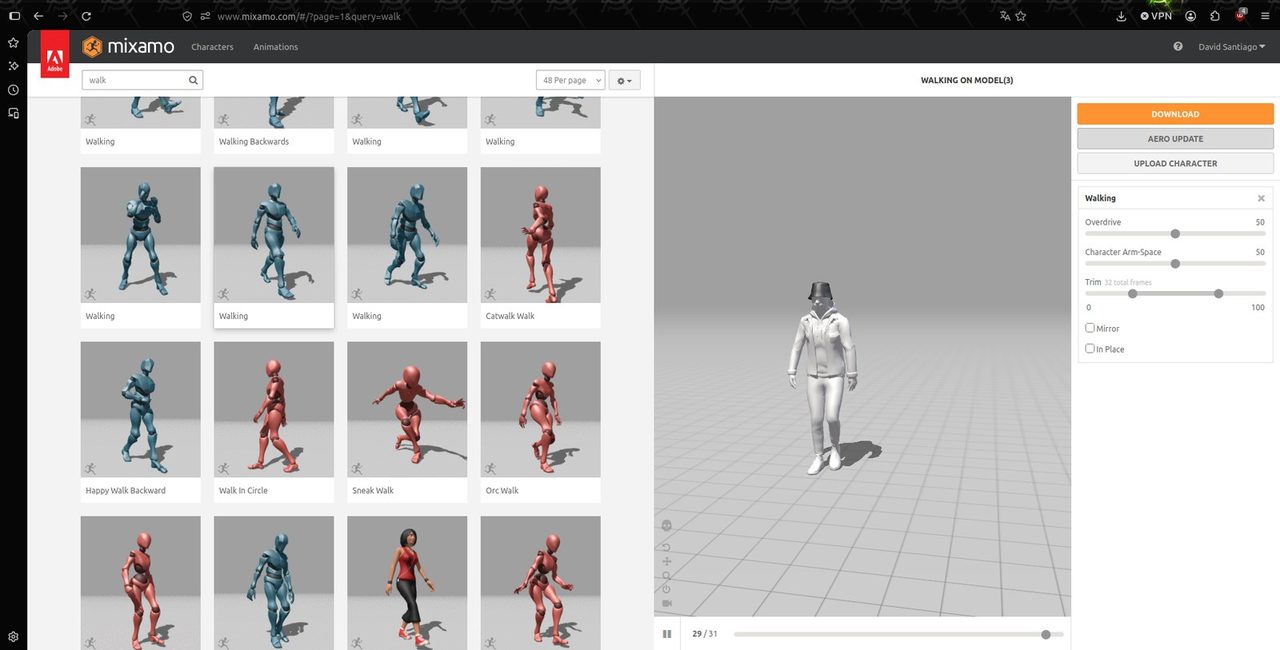Open the browser profile icon

(1191, 16)
